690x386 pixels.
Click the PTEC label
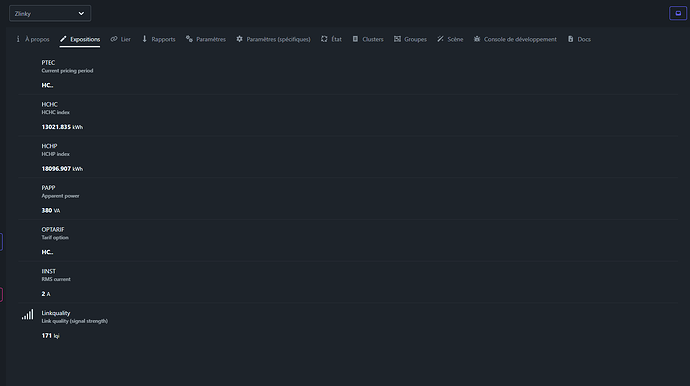(x=48, y=62)
